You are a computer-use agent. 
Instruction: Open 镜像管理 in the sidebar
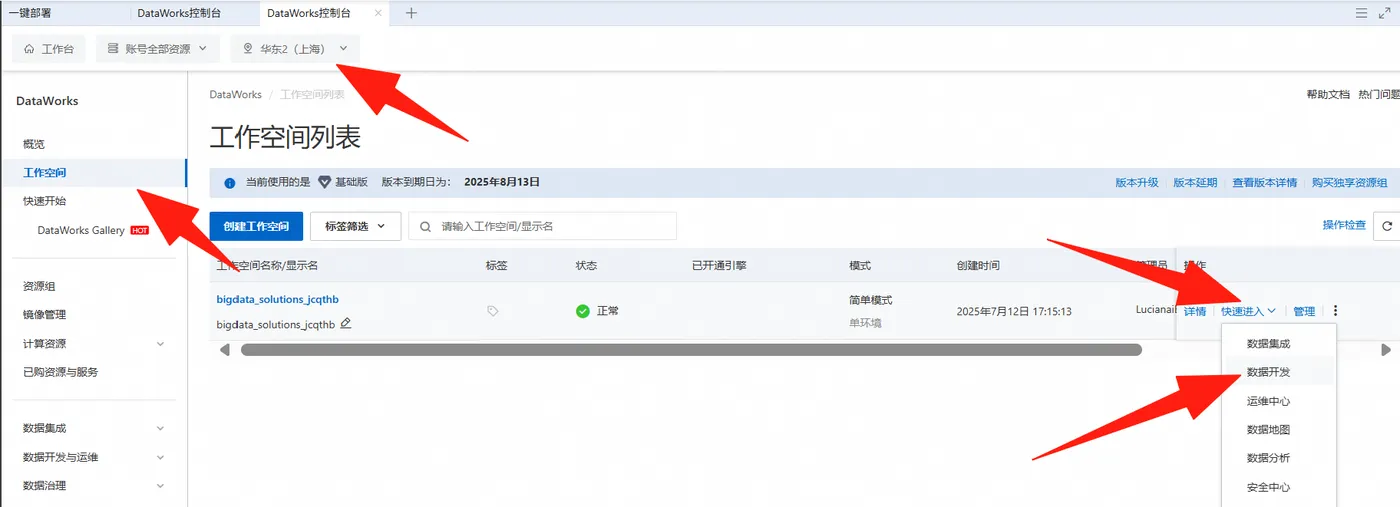tap(45, 314)
